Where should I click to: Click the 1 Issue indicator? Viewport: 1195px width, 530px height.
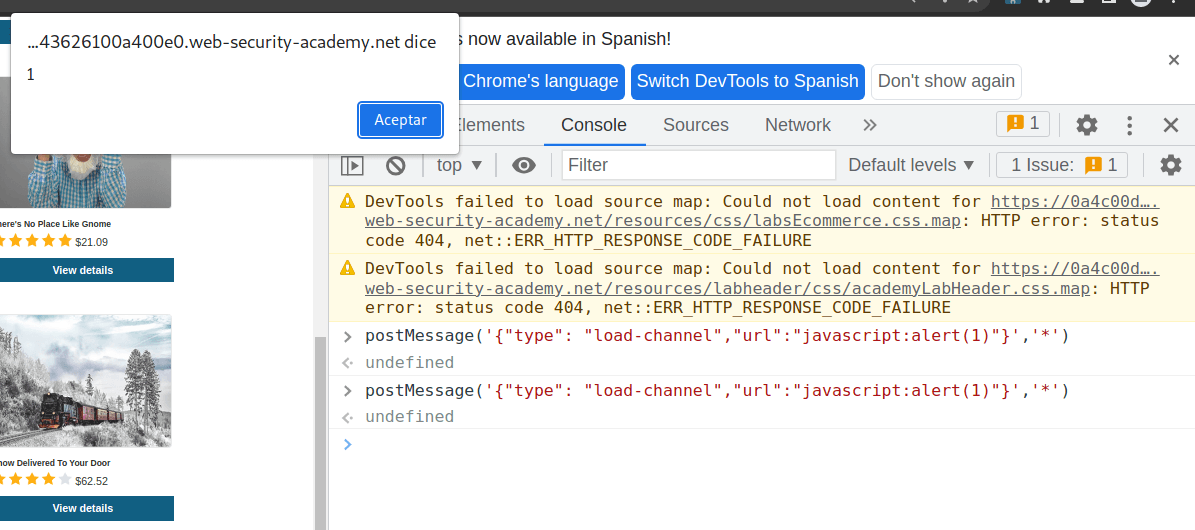1062,165
